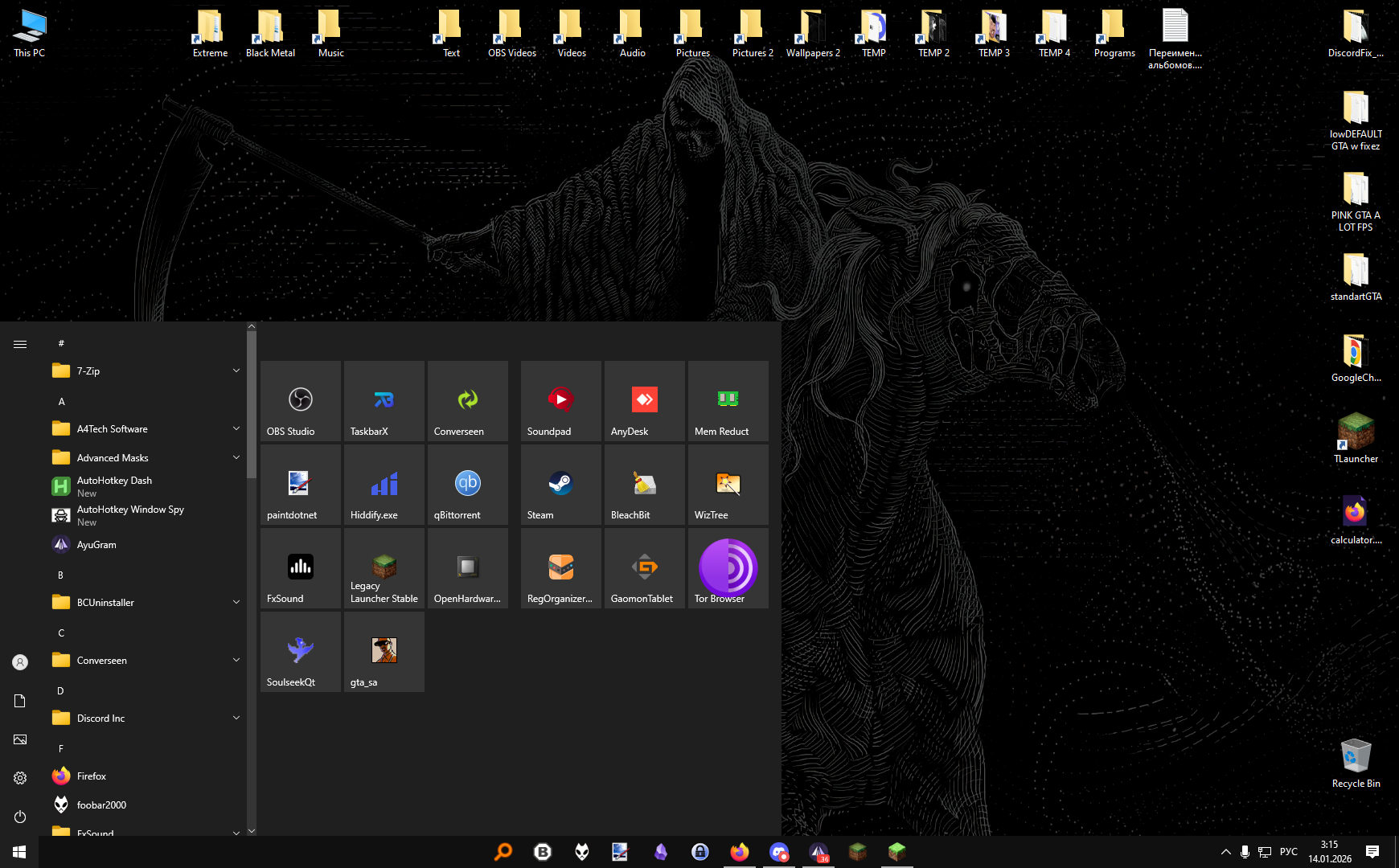The height and width of the screenshot is (868, 1399).
Task: Launch Firefox from the app list
Action: click(x=146, y=776)
